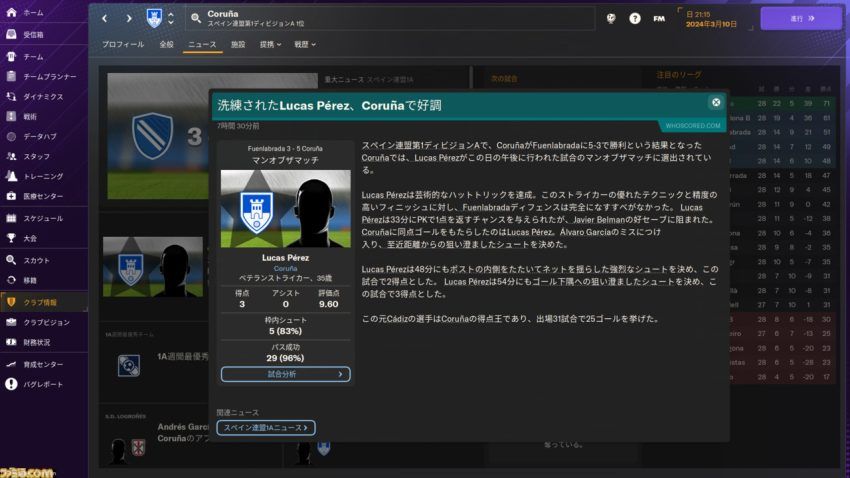Expand the 戦歴 dropdown tab
The image size is (850, 478).
click(305, 44)
